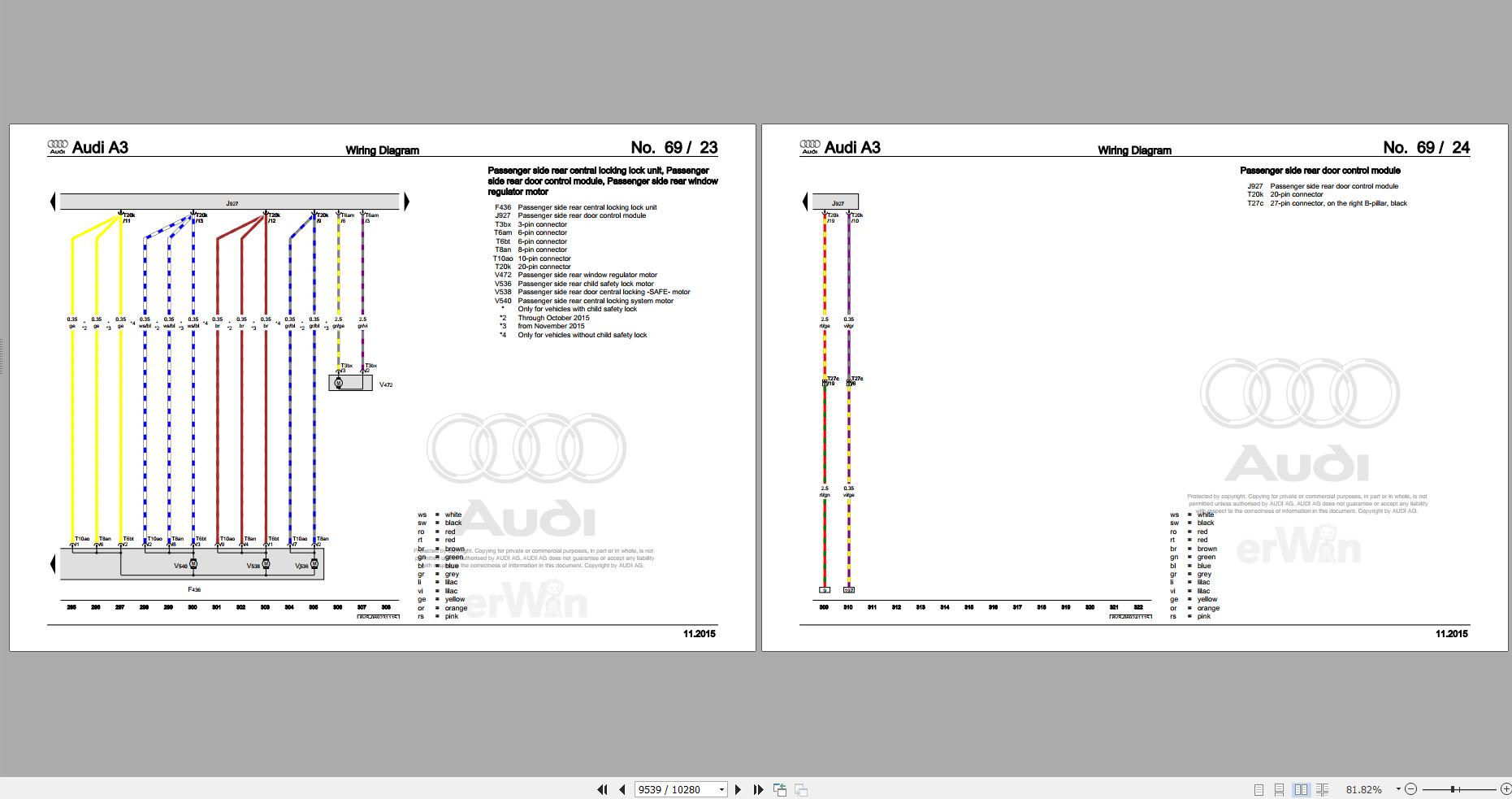
Task: Click legend line 'Passenger side rear window regulator motor'
Action: click(587, 275)
